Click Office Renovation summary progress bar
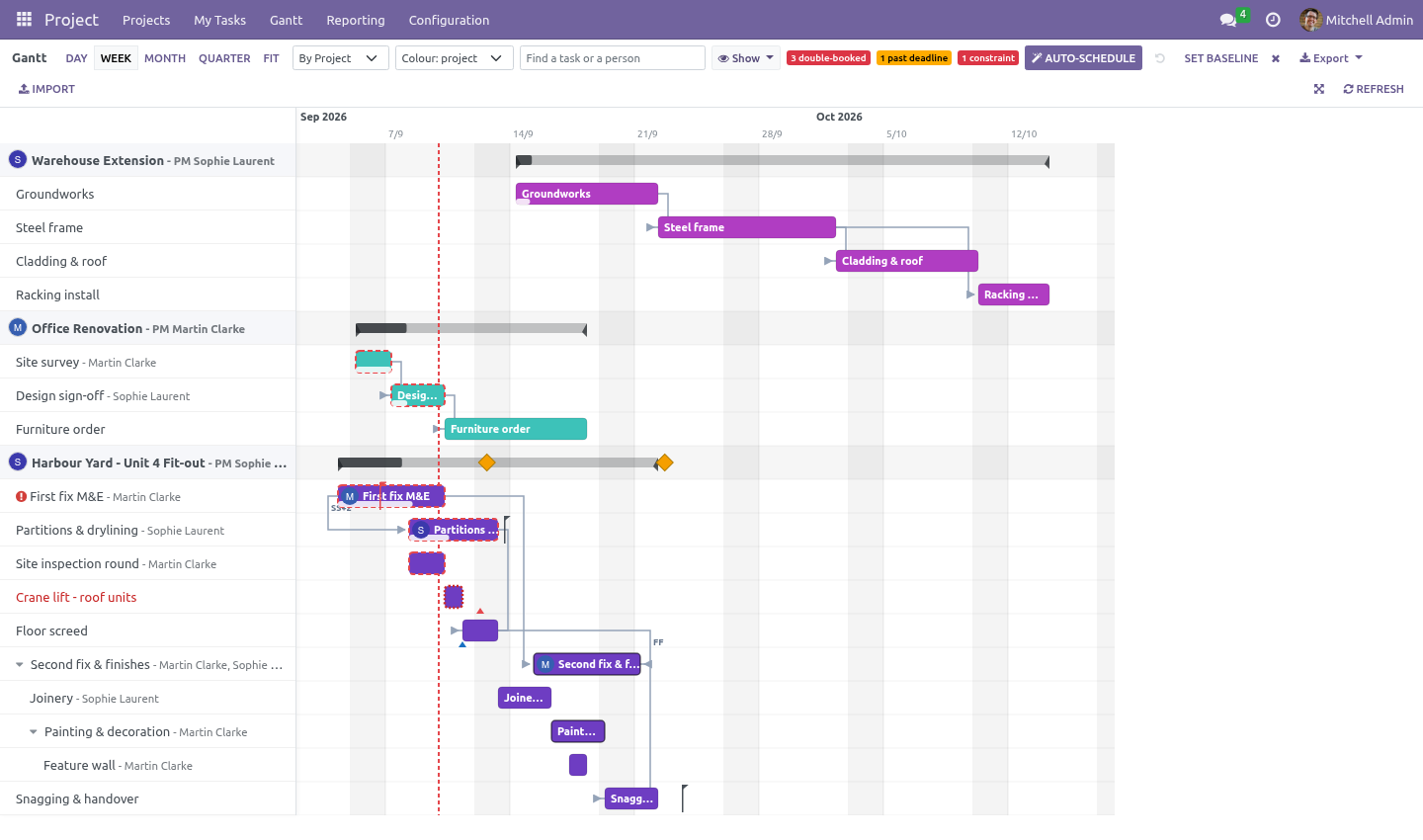The width and height of the screenshot is (1423, 840). [x=471, y=328]
